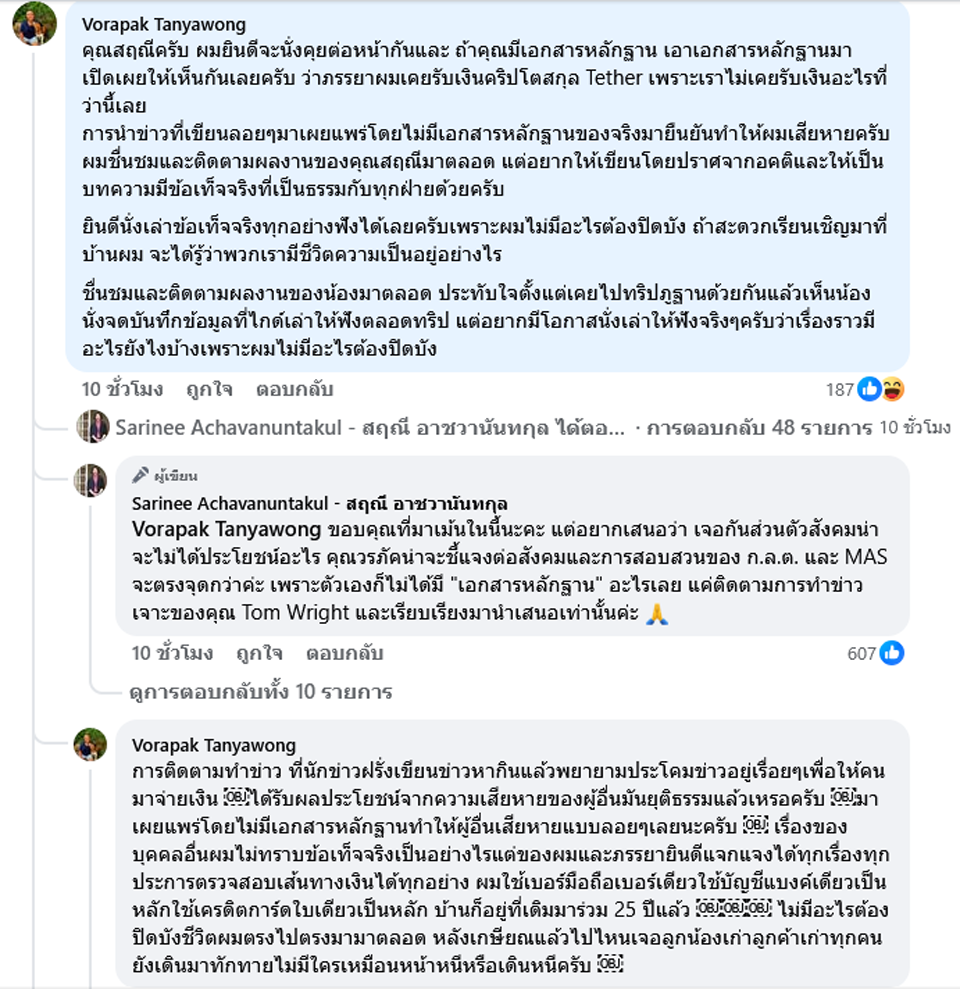Click ตอบกลับ under Sarinee's reply

(x=345, y=653)
